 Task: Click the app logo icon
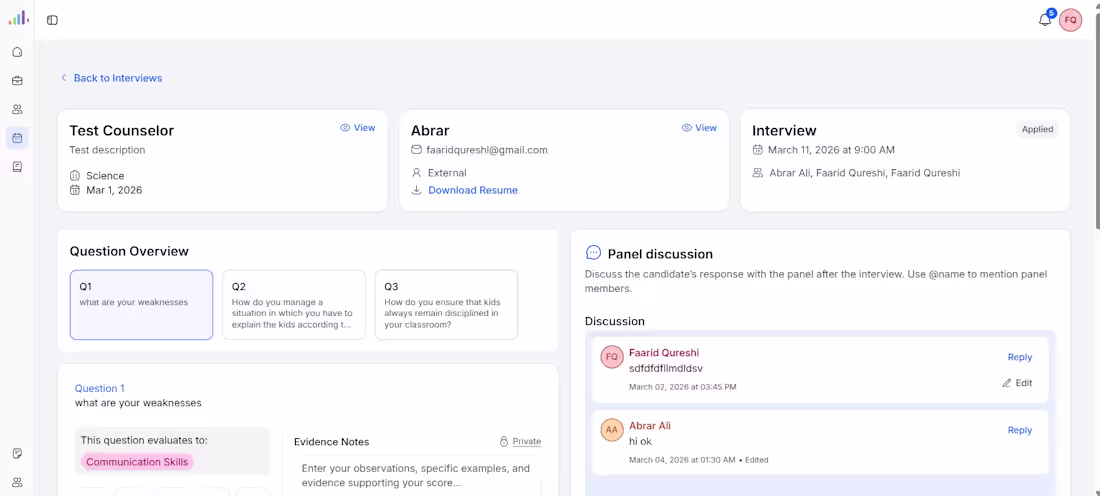pos(18,18)
